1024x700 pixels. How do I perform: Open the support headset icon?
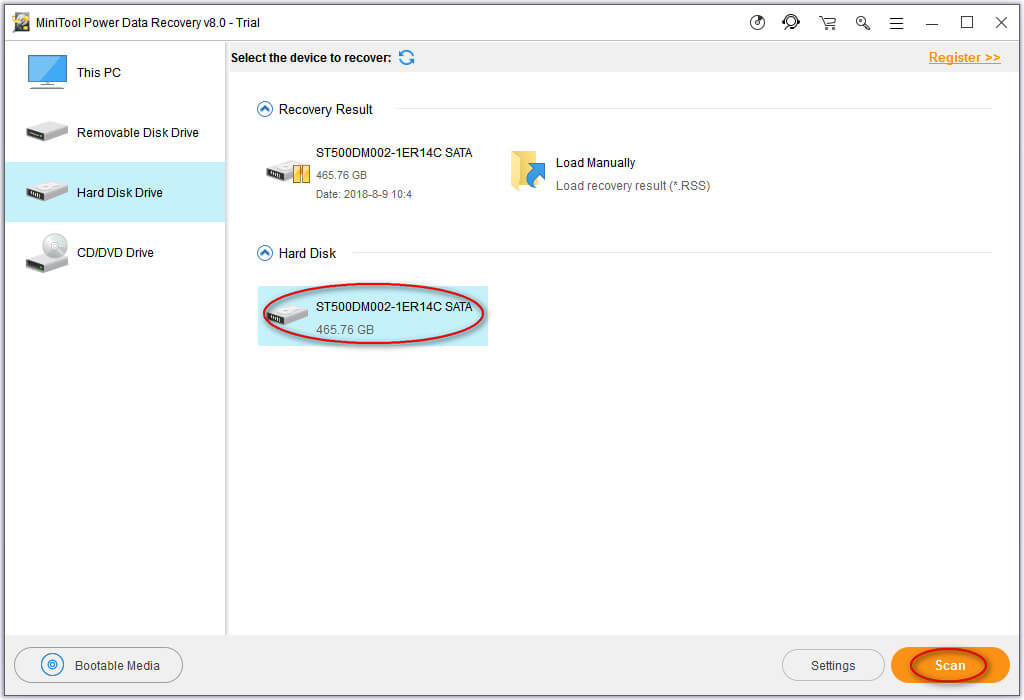(x=791, y=23)
